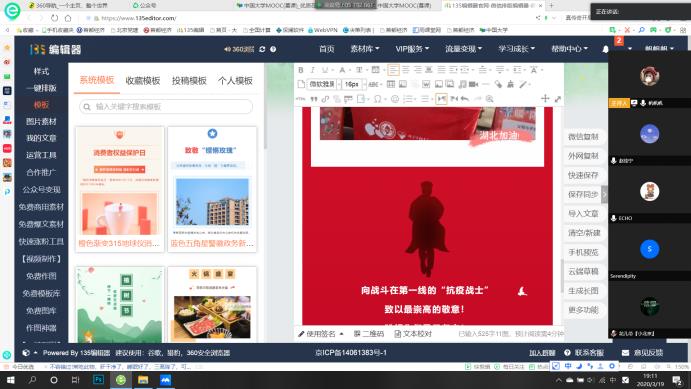Open HTML source code view
The width and height of the screenshot is (691, 389).
(301, 99)
